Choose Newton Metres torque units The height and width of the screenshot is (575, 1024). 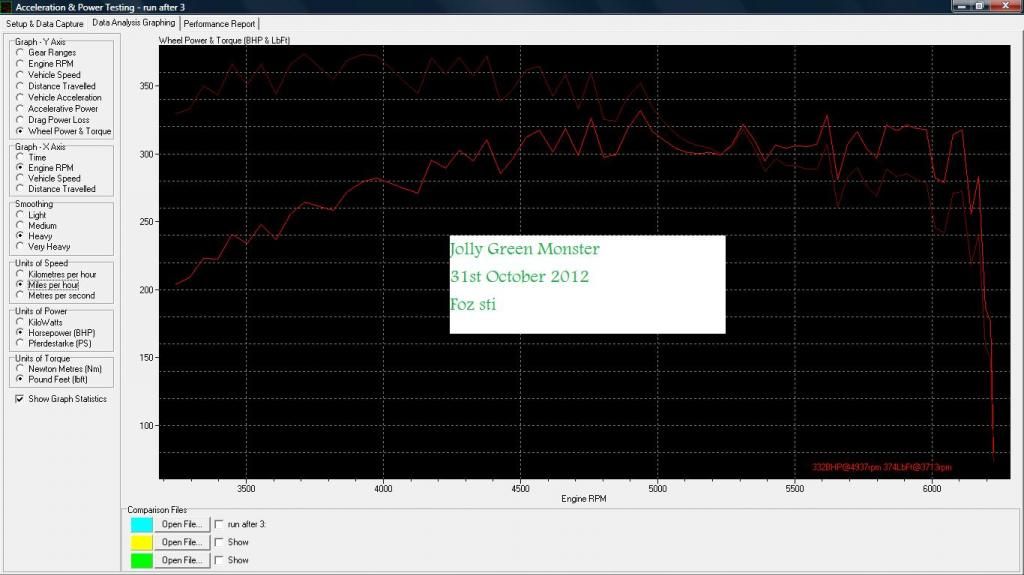tap(21, 369)
